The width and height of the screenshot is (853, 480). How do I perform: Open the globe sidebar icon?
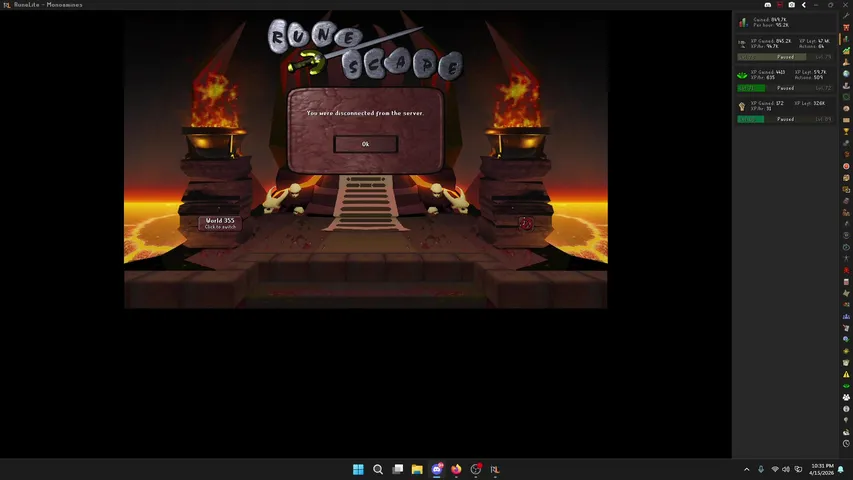point(846,73)
